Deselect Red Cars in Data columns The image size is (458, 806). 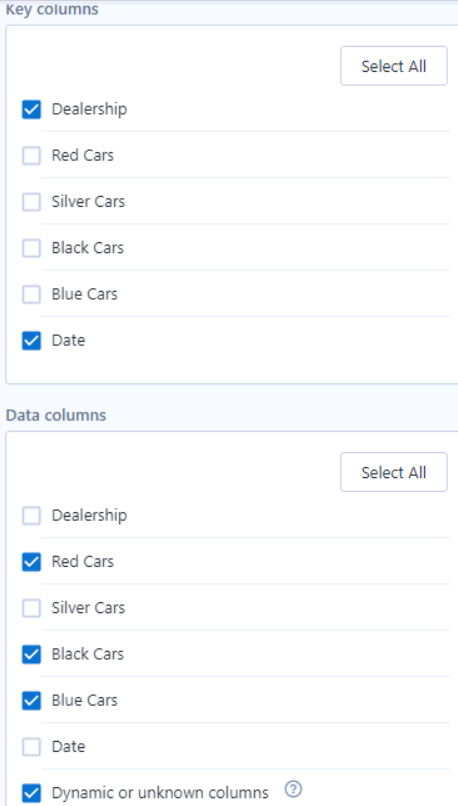click(31, 562)
